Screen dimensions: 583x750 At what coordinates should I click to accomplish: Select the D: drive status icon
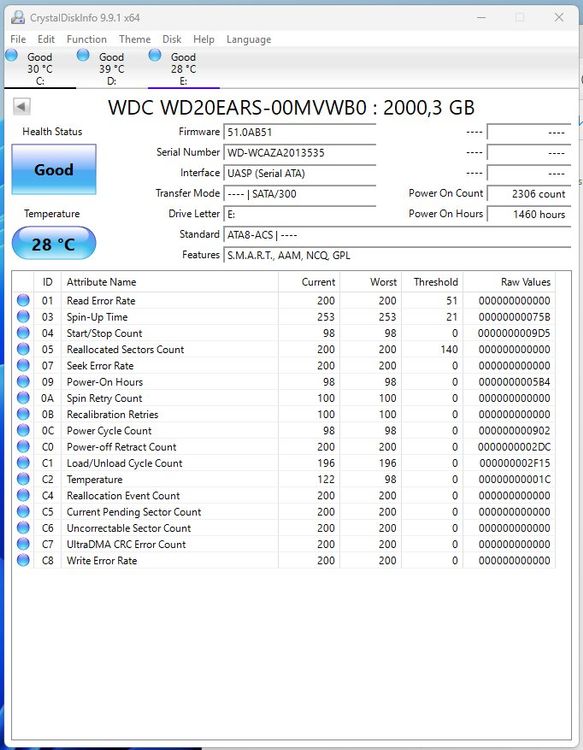pyautogui.click(x=83, y=55)
